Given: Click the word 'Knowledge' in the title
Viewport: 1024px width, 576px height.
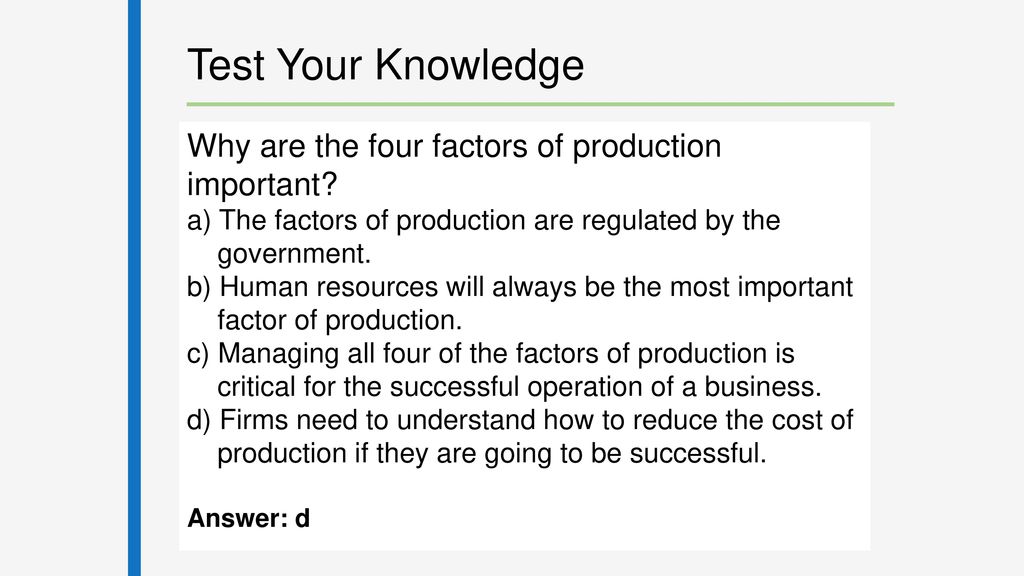Looking at the screenshot, I should [x=479, y=65].
